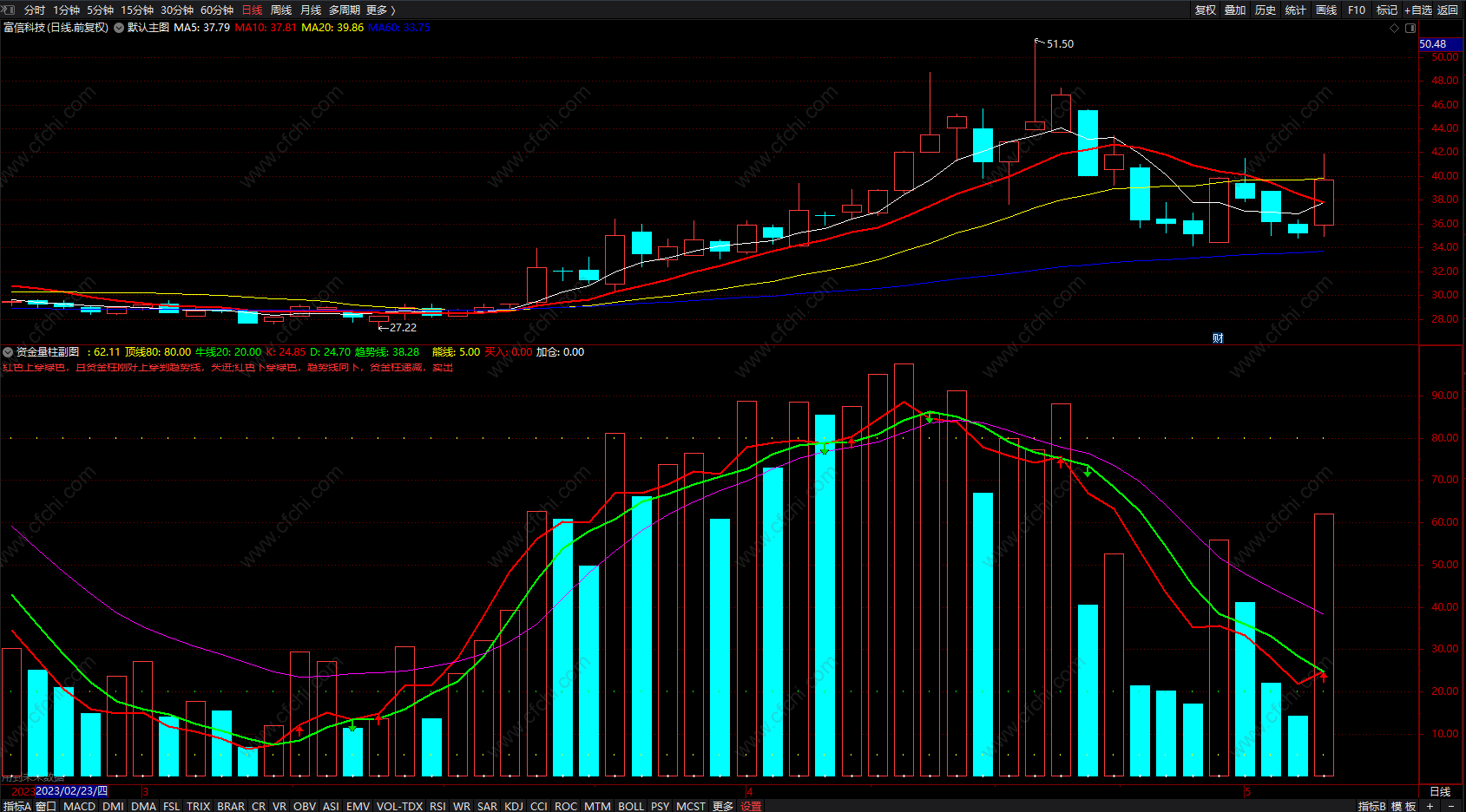Screen dimensions: 1466x812
Task: Open the red 设置 settings link
Action: pos(751,806)
